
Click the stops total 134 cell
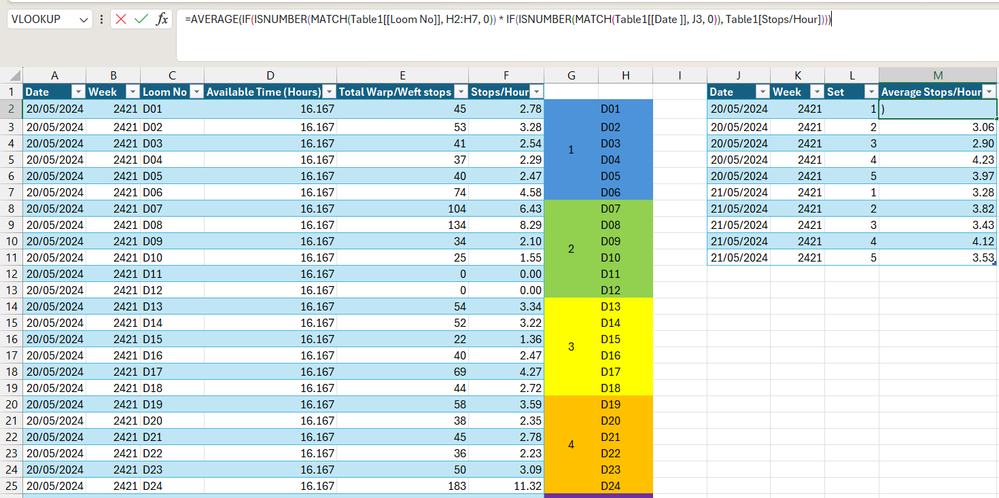coord(403,225)
